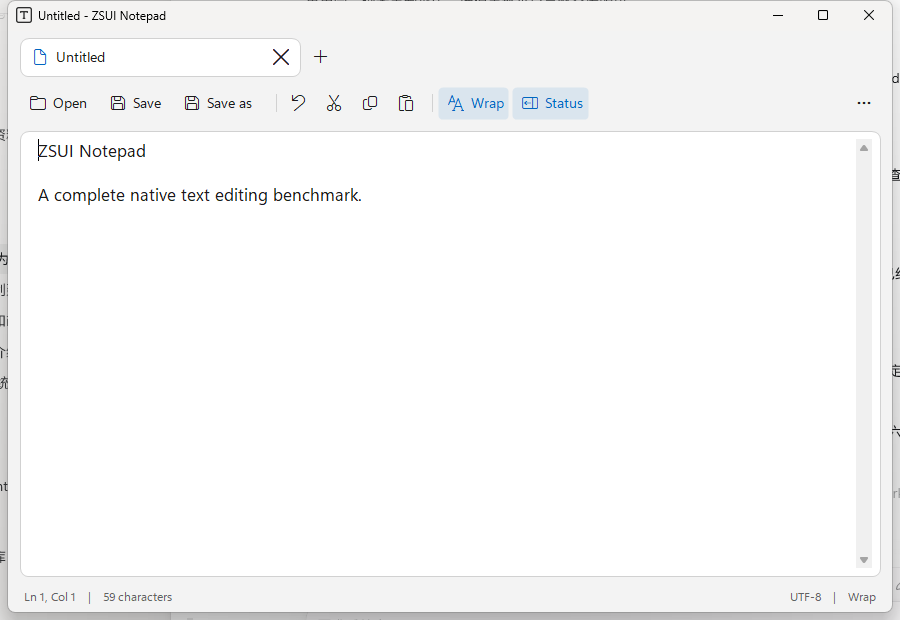Click the scrollbar up arrow

pyautogui.click(x=863, y=148)
